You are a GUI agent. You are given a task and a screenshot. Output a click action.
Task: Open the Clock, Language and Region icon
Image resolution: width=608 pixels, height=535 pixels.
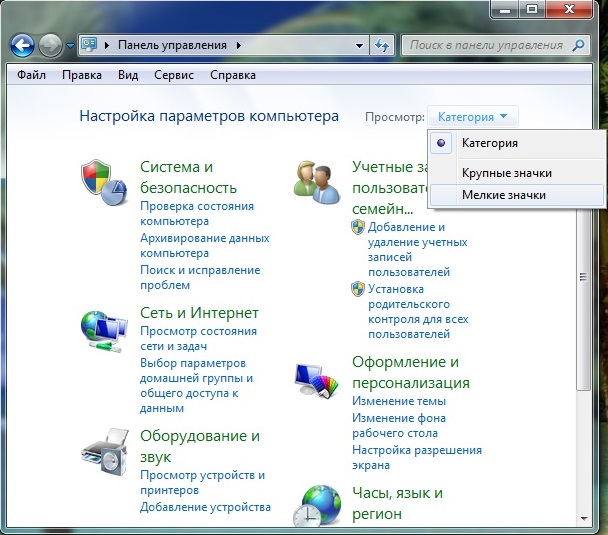[316, 506]
